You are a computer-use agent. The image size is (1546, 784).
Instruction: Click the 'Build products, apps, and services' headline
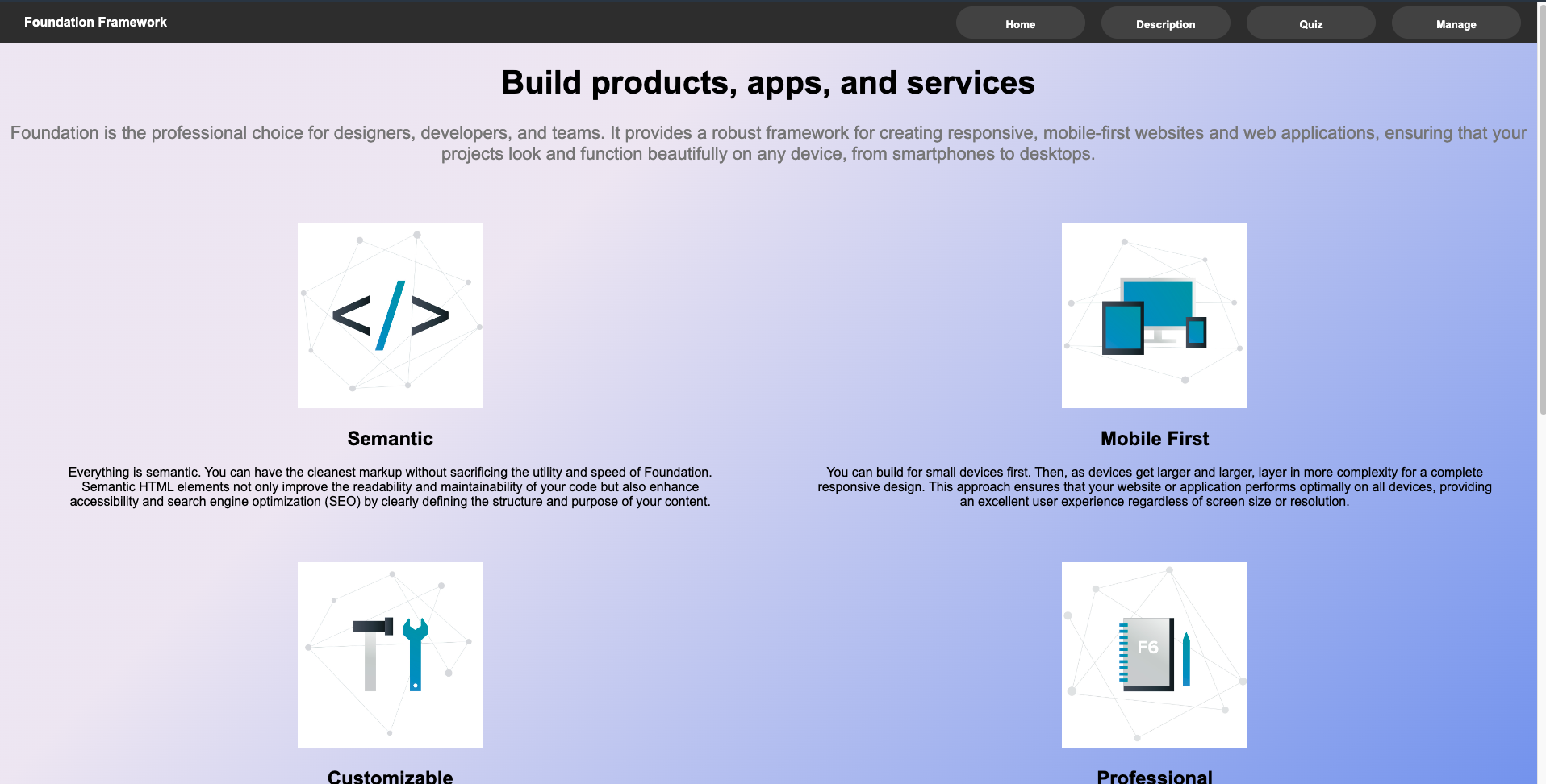tap(768, 83)
